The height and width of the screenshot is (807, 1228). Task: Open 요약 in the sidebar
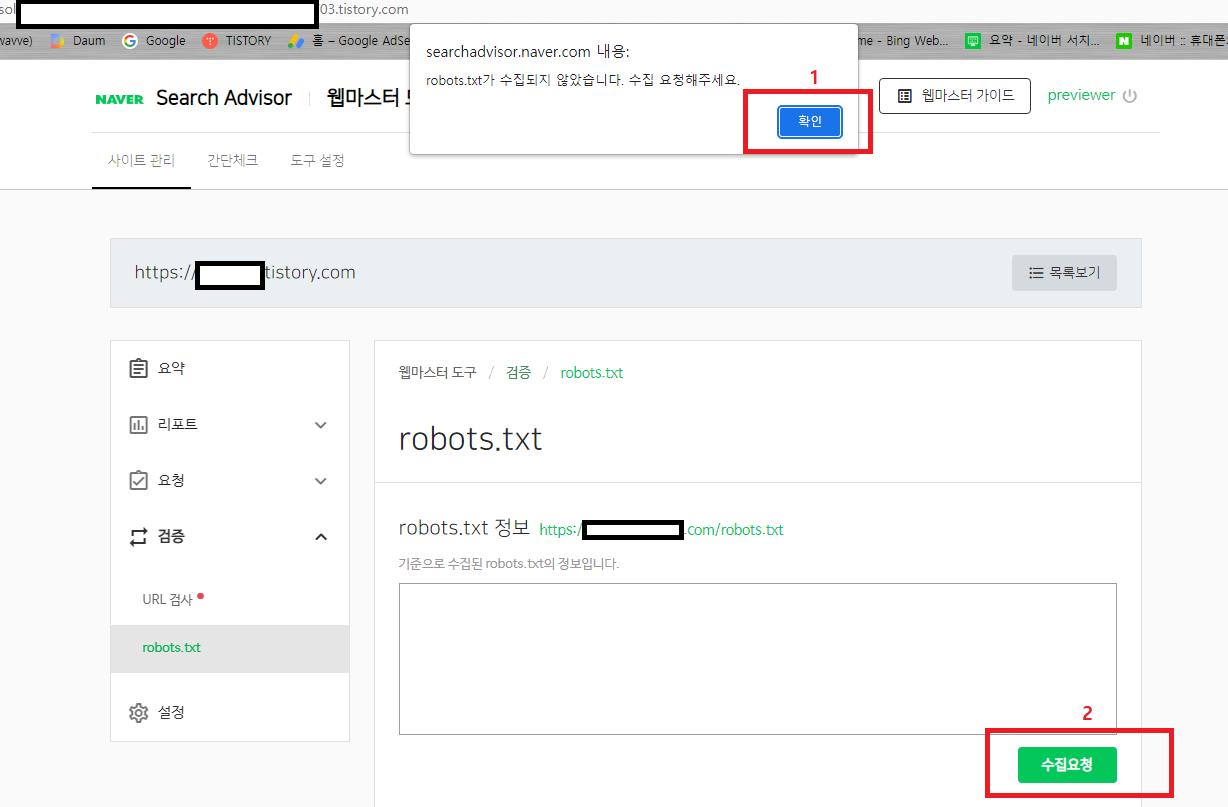[230, 368]
